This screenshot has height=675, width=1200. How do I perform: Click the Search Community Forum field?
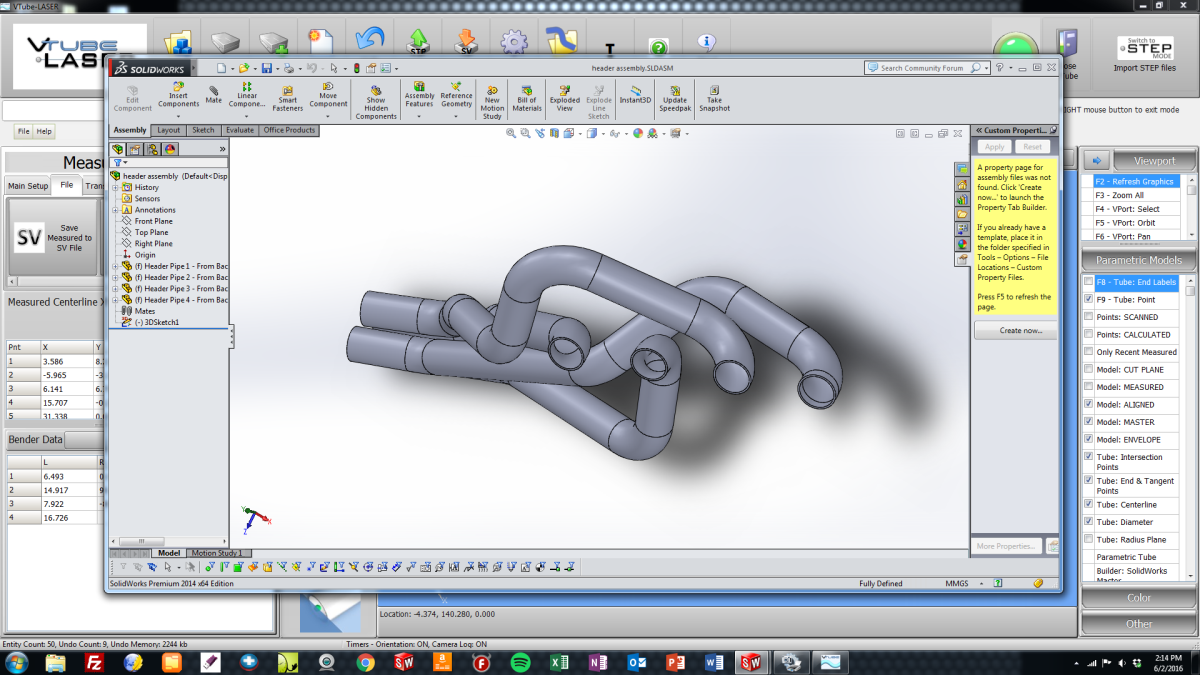(x=922, y=68)
